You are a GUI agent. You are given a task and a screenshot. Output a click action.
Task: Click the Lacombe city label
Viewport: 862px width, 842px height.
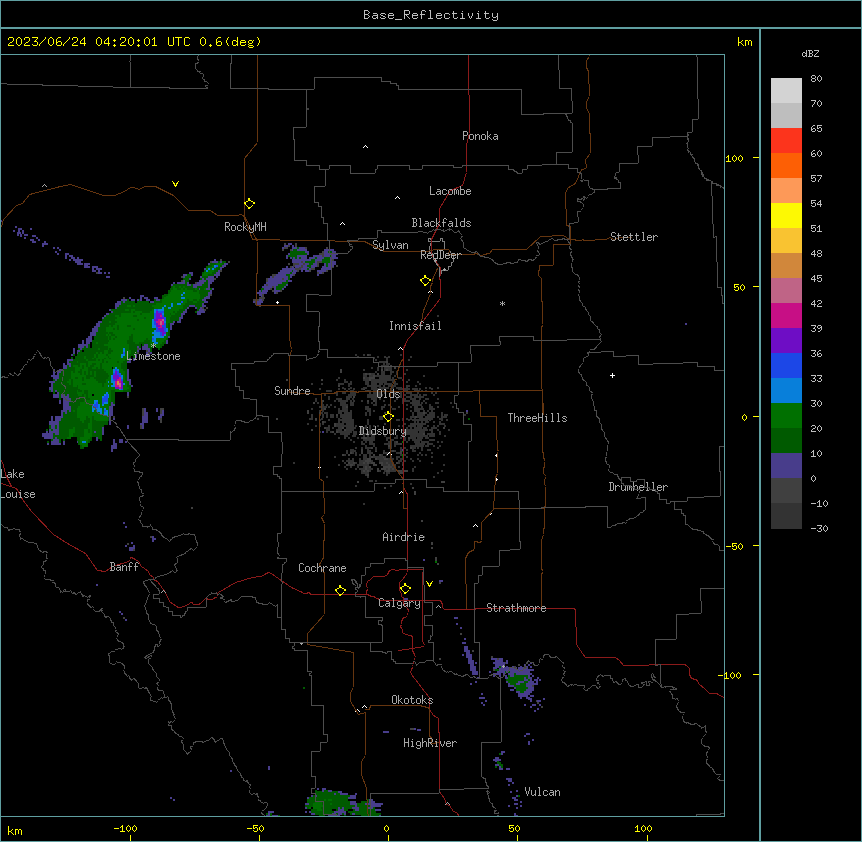coord(450,191)
